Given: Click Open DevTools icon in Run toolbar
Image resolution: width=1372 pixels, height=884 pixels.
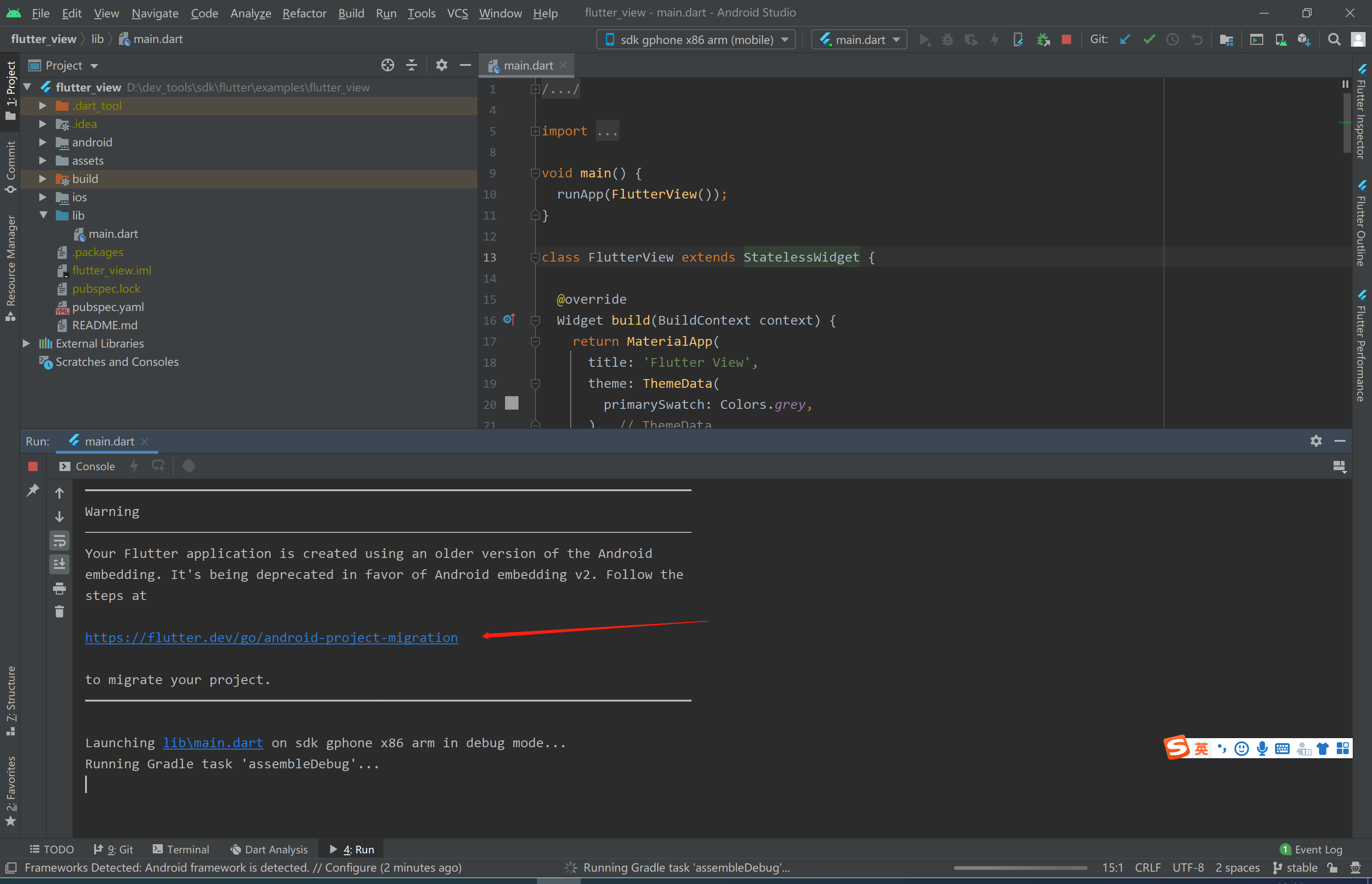Looking at the screenshot, I should (x=188, y=466).
